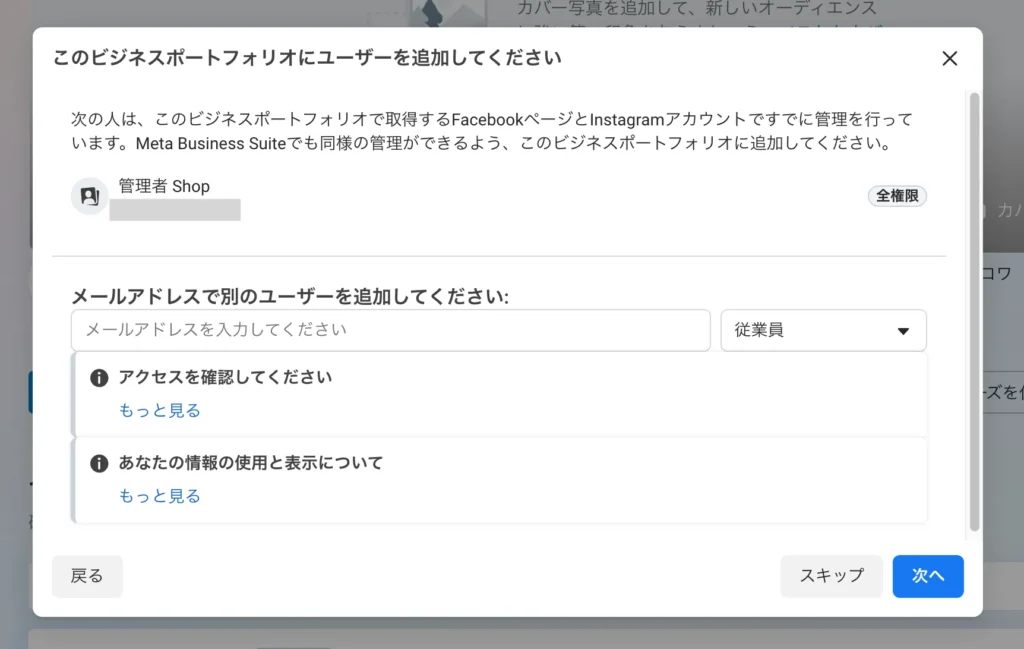Click the info icon beside アクセスを確認してください
The image size is (1024, 649).
[x=99, y=378]
